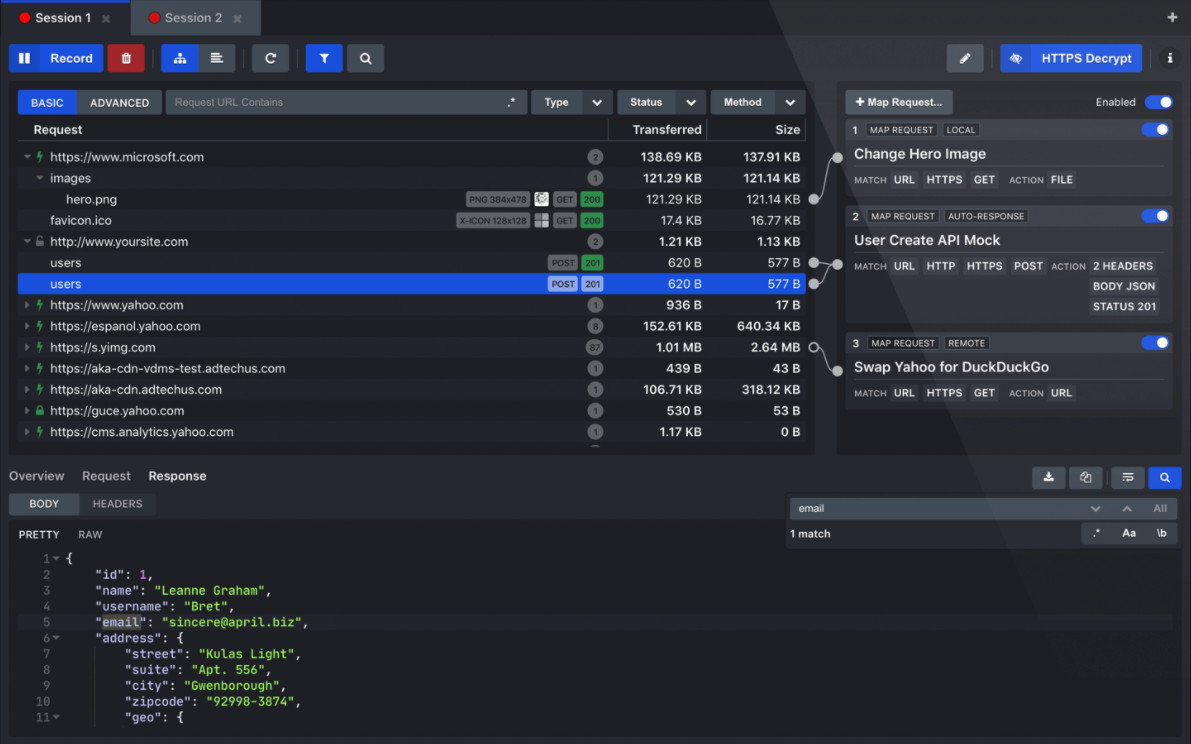Select All matches in the search bar
Viewport: 1191px width, 744px height.
pyautogui.click(x=1160, y=509)
